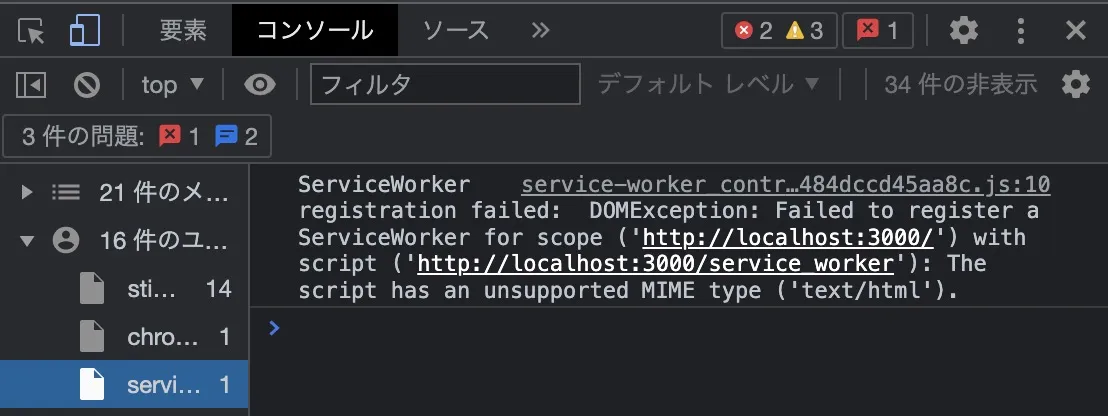1108x416 pixels.
Task: Click the errors and warnings counter
Action: point(779,30)
